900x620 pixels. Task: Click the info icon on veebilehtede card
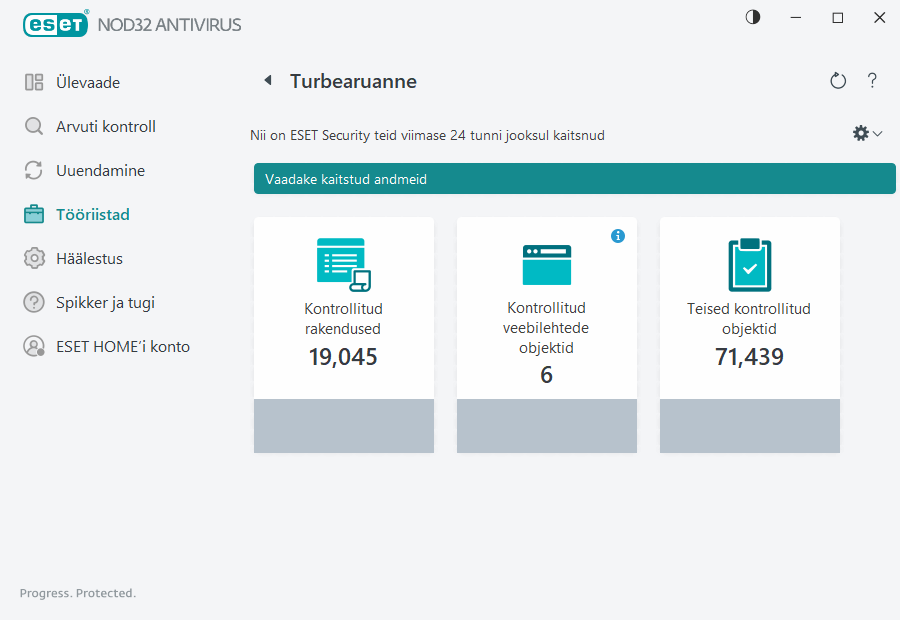pos(618,236)
